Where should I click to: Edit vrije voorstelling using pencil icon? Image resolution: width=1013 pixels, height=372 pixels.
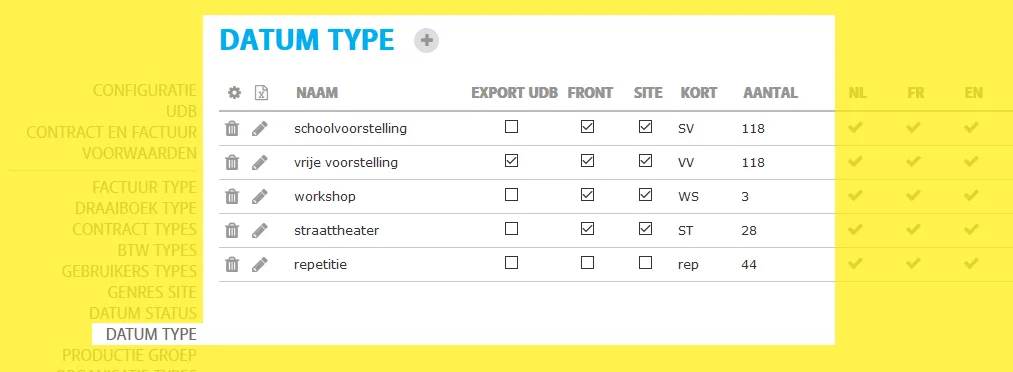pos(259,162)
